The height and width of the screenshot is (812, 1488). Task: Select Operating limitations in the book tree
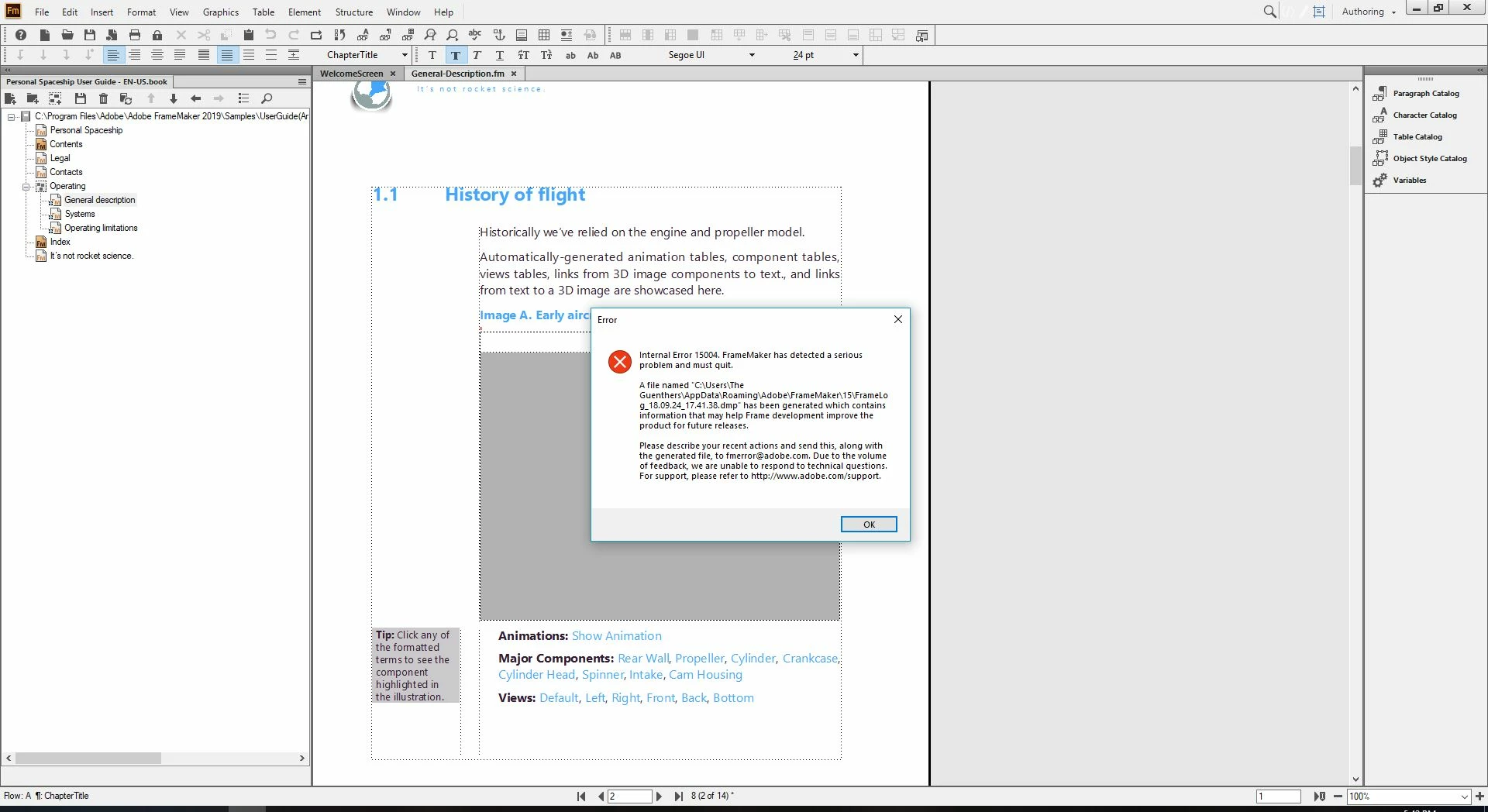click(x=101, y=228)
